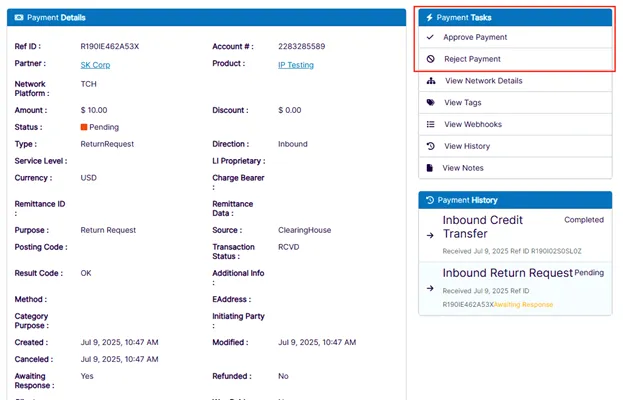Click the checkmark icon beside Approve Payment
623x400 pixels.
tap(430, 37)
